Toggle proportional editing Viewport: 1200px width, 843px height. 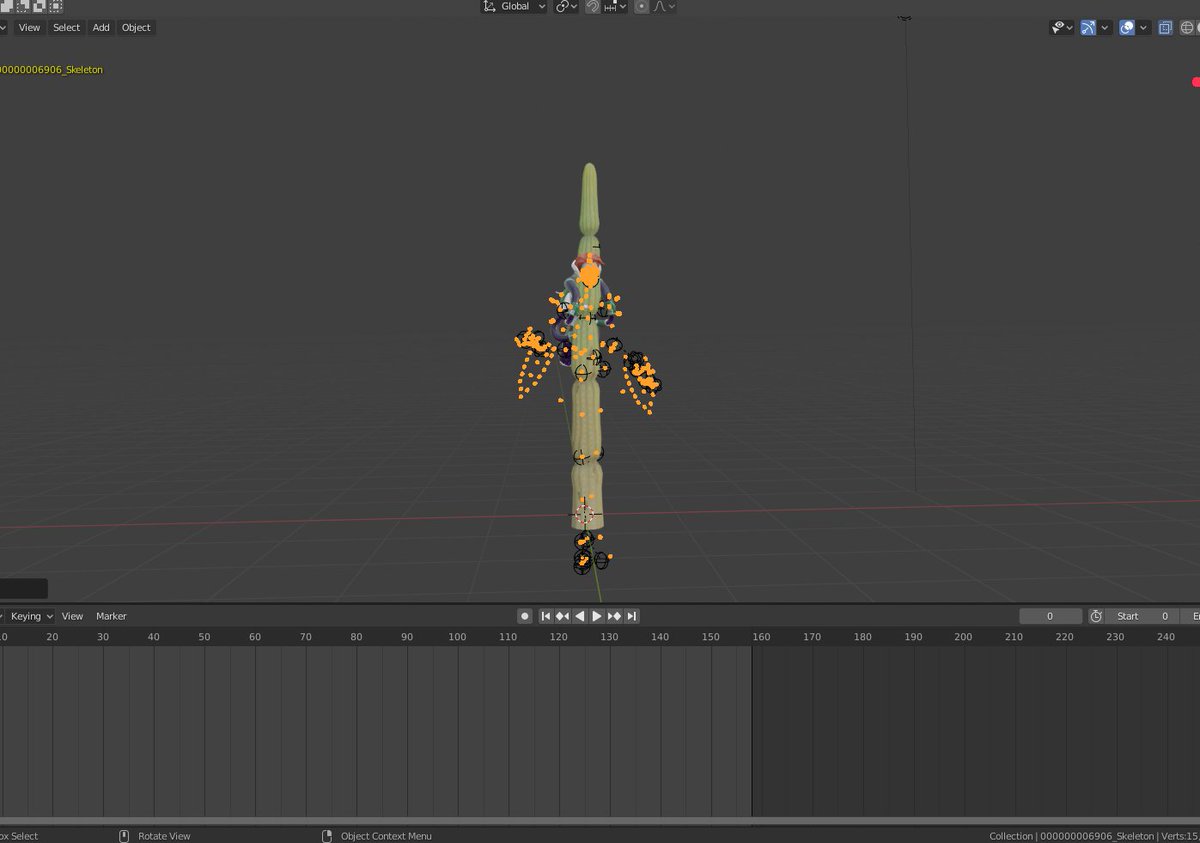click(641, 6)
